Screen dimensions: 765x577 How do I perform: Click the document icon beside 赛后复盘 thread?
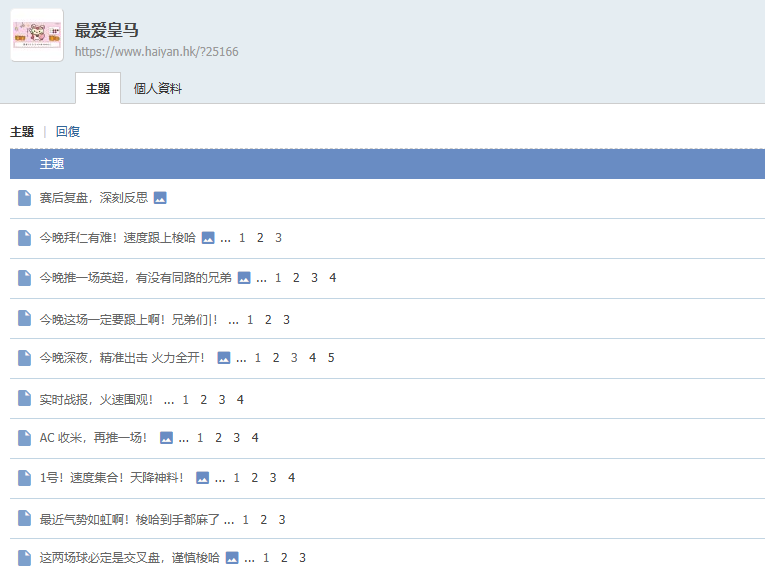tap(25, 198)
